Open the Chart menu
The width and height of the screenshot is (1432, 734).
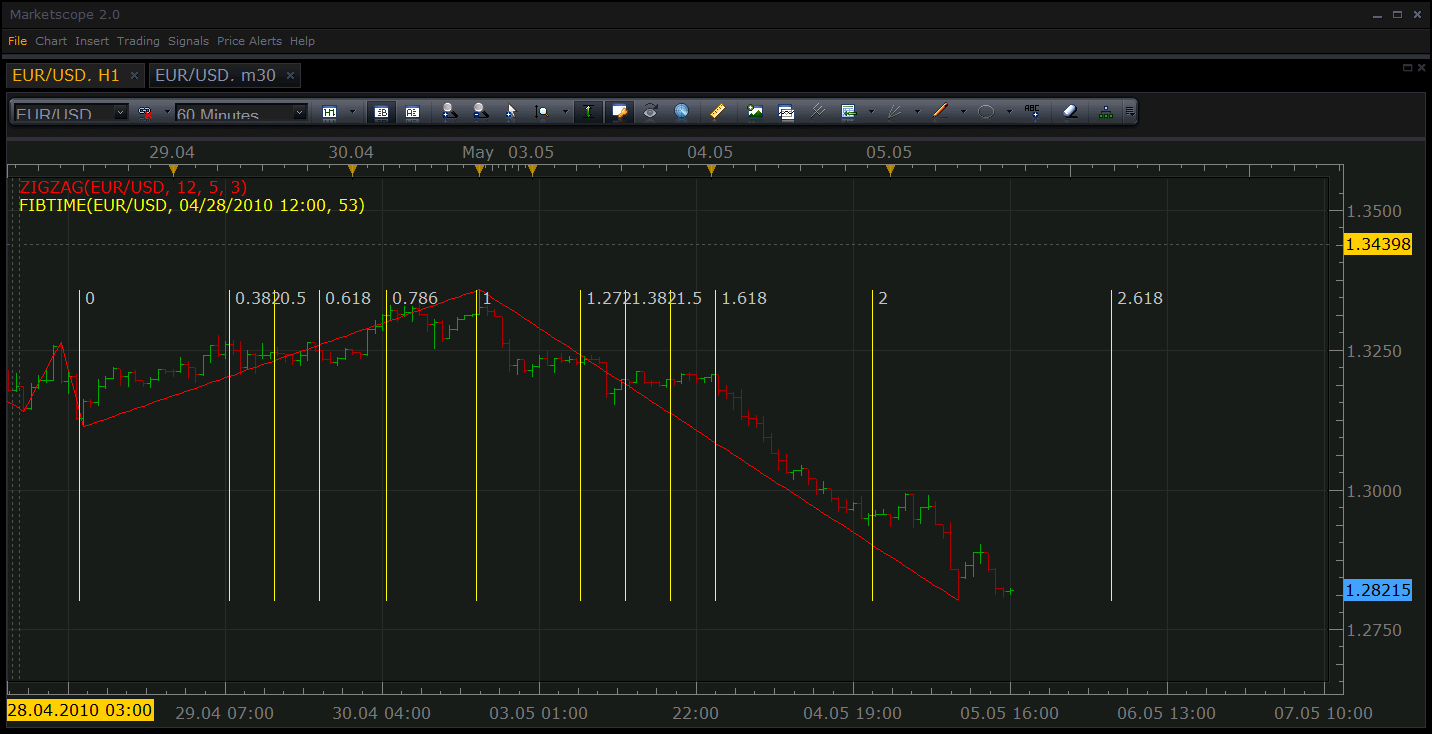point(51,41)
